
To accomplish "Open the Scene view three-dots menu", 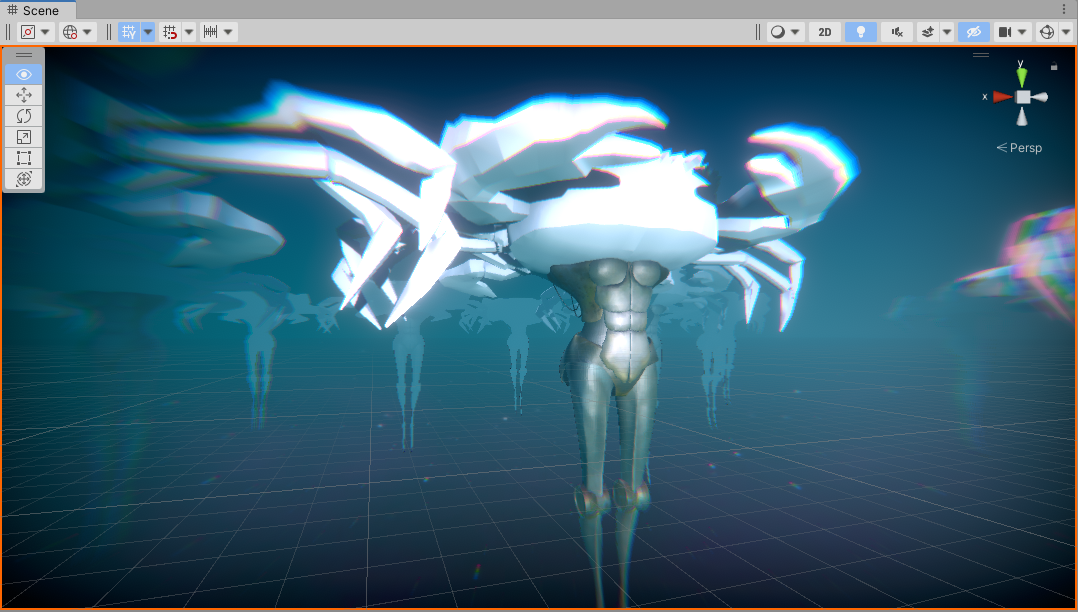I will (1066, 9).
